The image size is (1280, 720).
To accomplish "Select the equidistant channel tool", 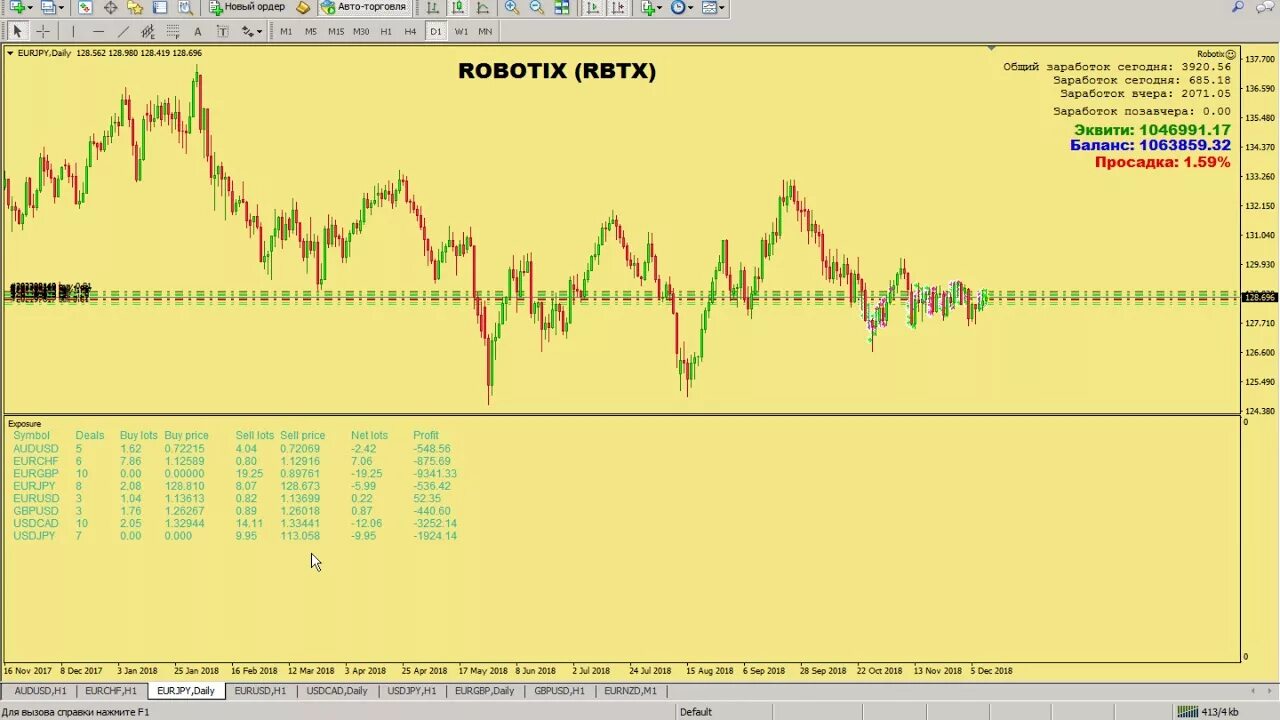I will (148, 31).
